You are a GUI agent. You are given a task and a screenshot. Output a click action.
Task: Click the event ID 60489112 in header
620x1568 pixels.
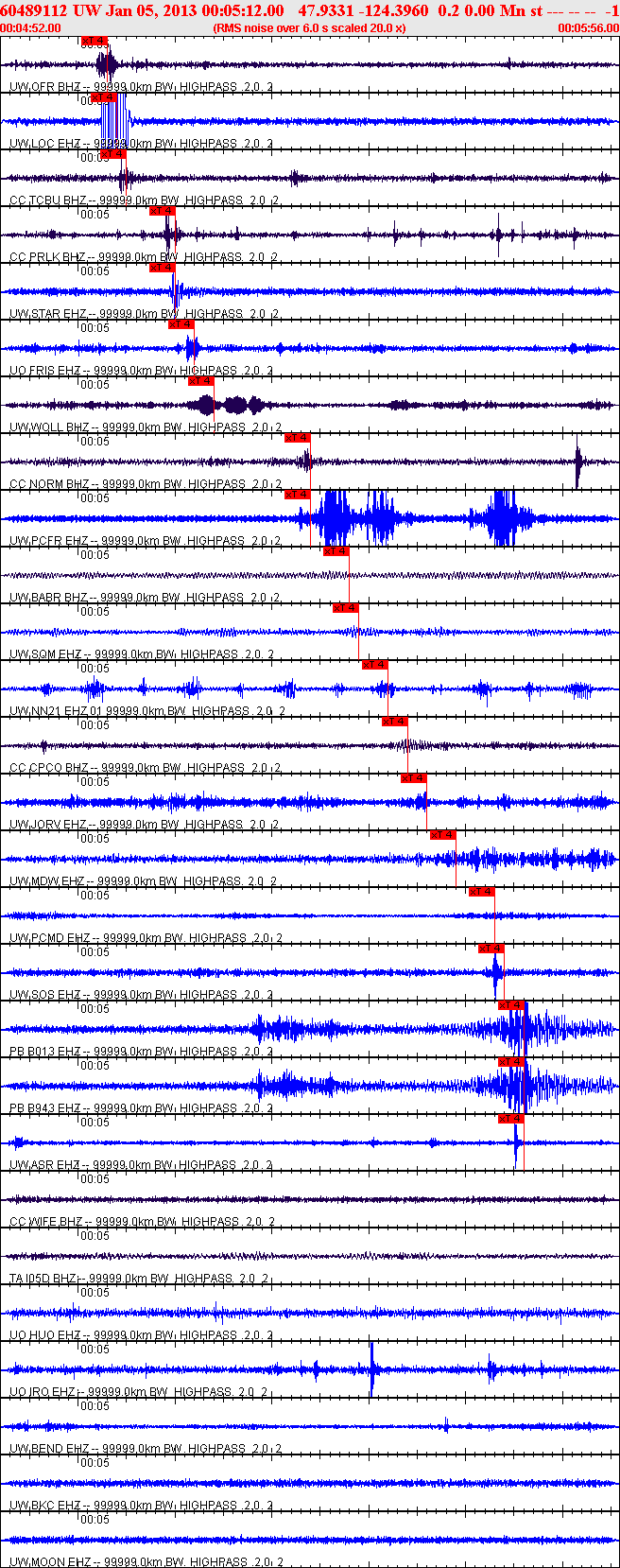pyautogui.click(x=34, y=10)
